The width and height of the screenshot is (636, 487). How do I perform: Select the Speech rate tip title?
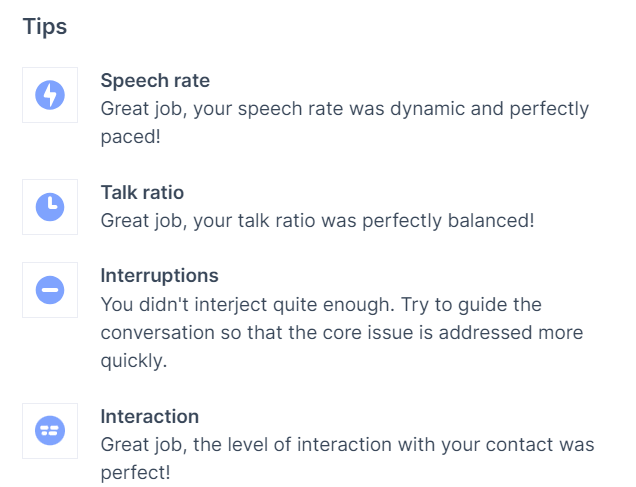point(155,80)
